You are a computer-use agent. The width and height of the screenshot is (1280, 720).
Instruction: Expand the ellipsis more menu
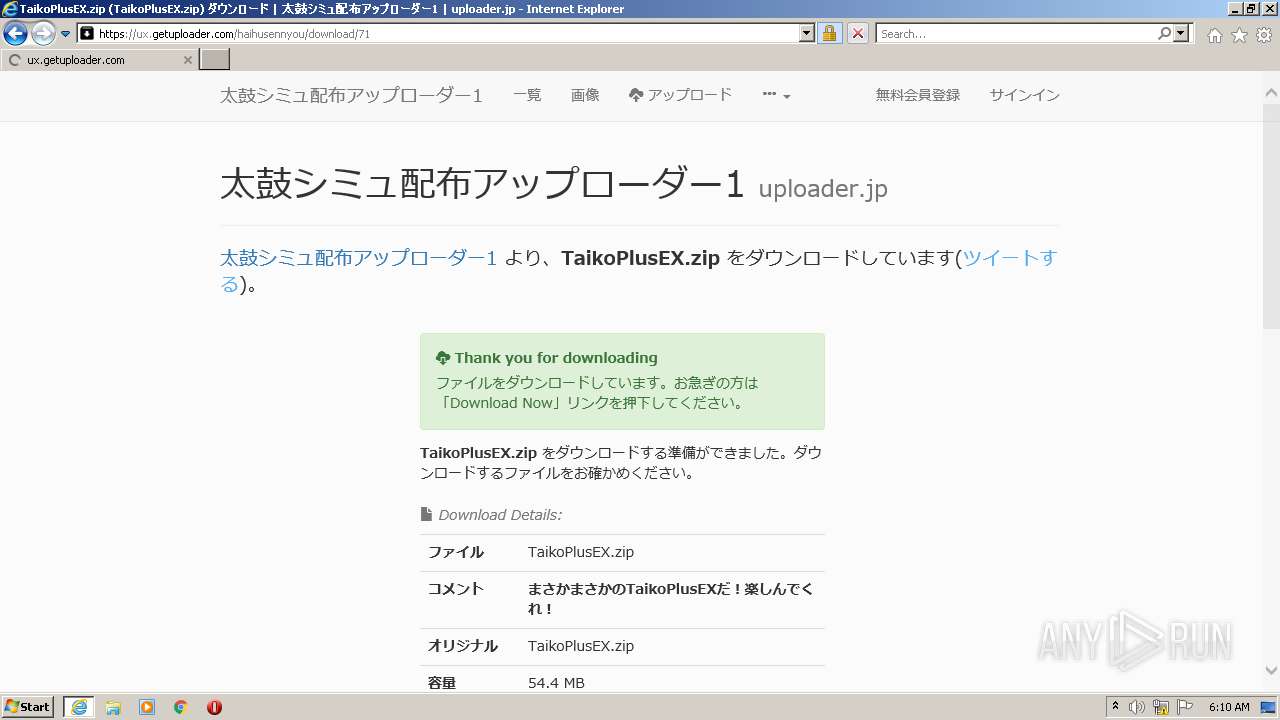pos(776,95)
